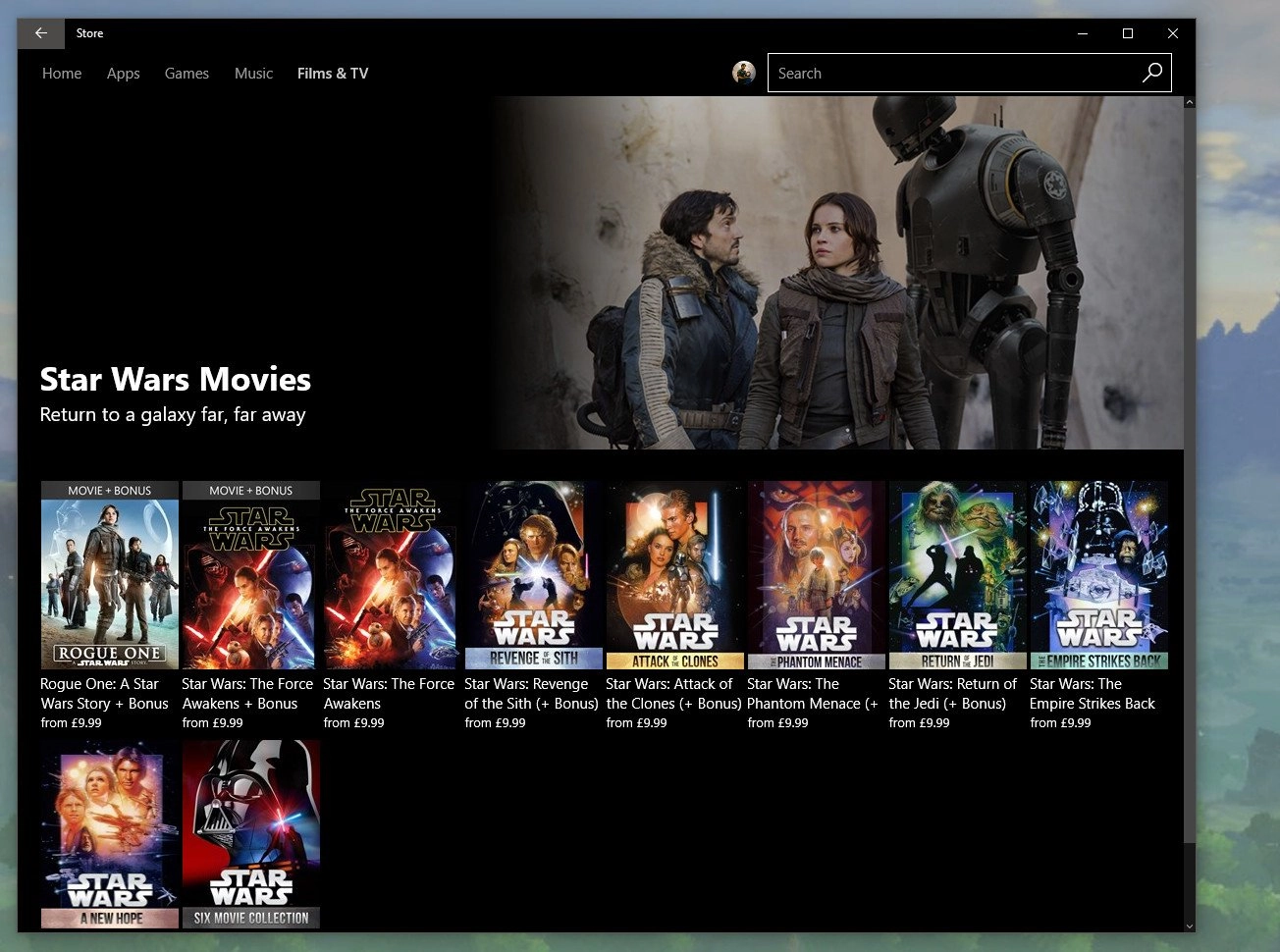This screenshot has height=952, width=1280.
Task: Open The Force Awakens + Bonus poster
Action: pyautogui.click(x=251, y=575)
